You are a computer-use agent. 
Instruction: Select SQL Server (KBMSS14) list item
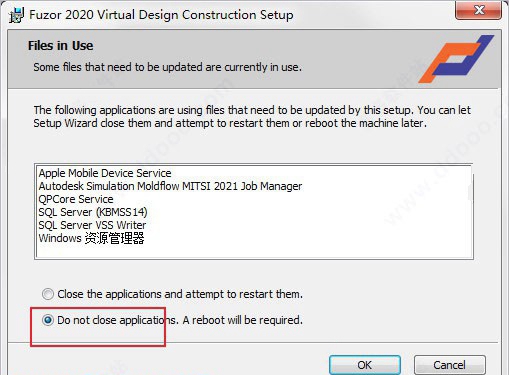point(93,212)
